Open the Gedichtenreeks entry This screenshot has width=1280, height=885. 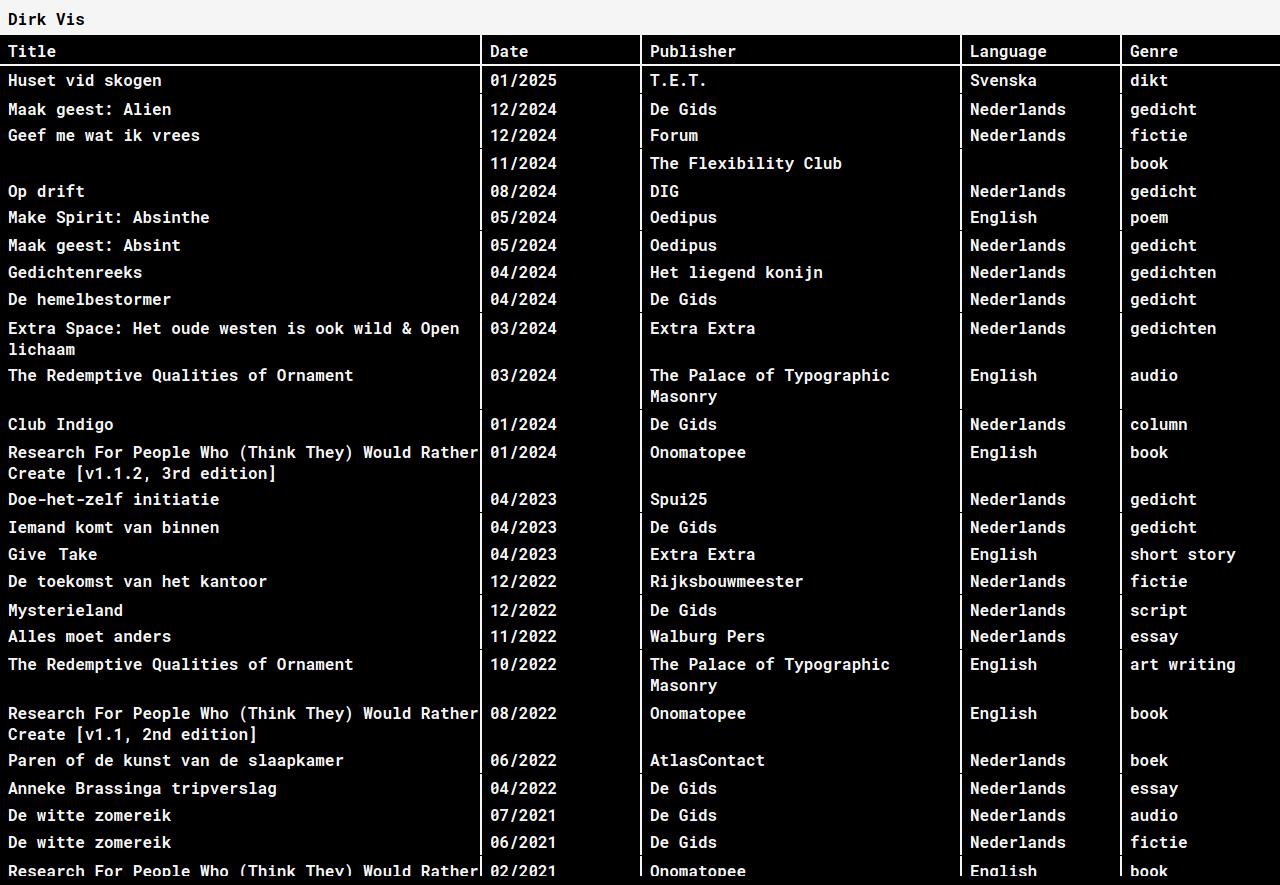tap(75, 272)
